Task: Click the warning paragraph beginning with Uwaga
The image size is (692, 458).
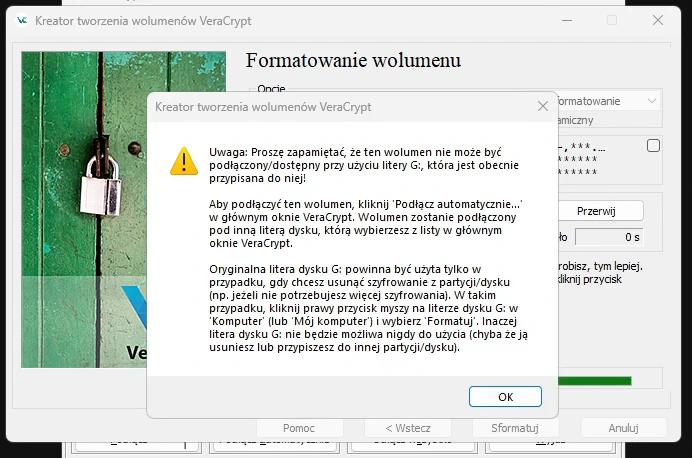Action: (x=364, y=165)
